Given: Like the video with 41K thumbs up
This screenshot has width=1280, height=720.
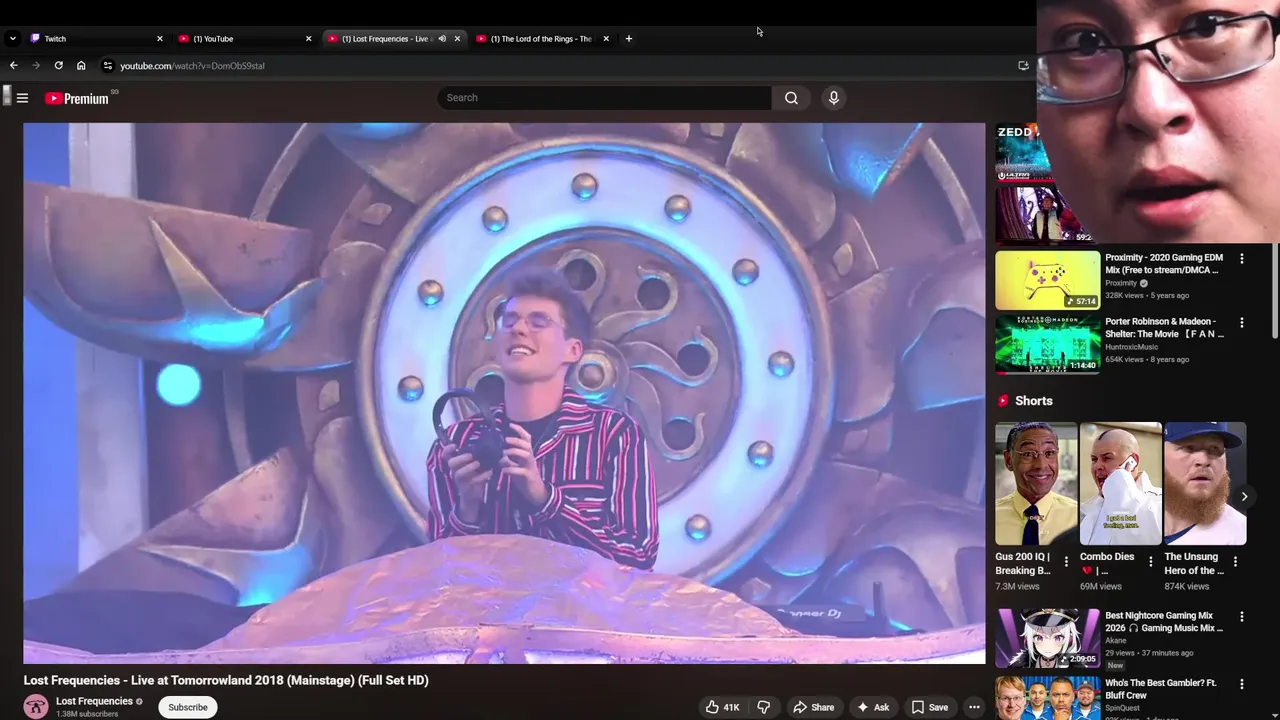Looking at the screenshot, I should [722, 707].
